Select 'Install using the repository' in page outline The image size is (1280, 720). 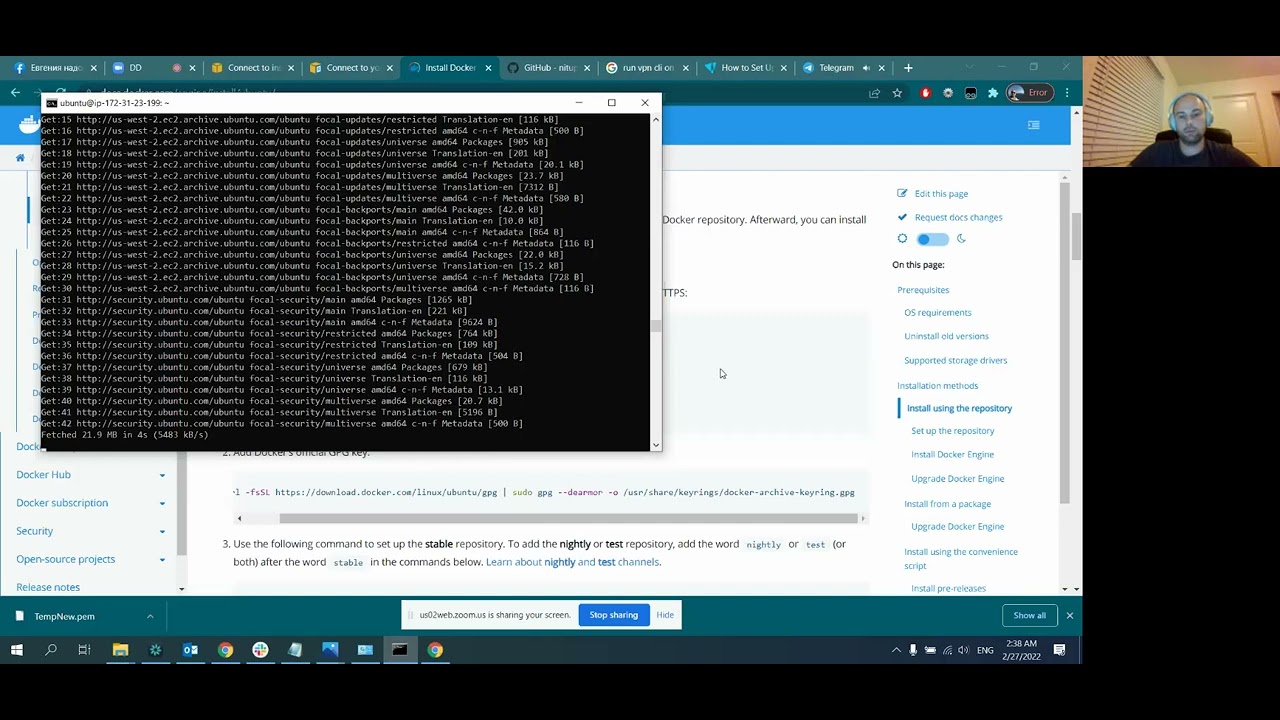point(959,408)
